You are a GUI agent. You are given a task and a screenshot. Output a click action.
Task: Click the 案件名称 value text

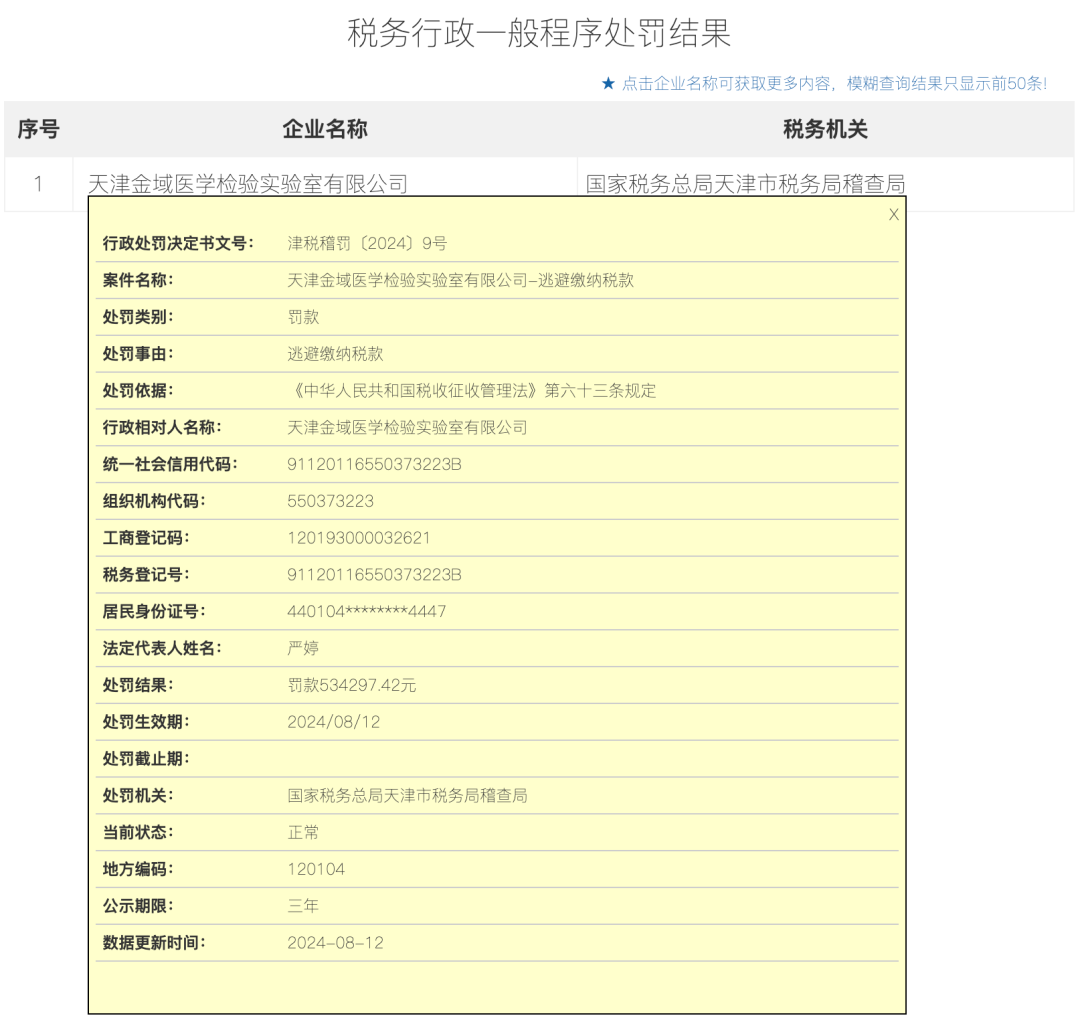click(x=460, y=280)
